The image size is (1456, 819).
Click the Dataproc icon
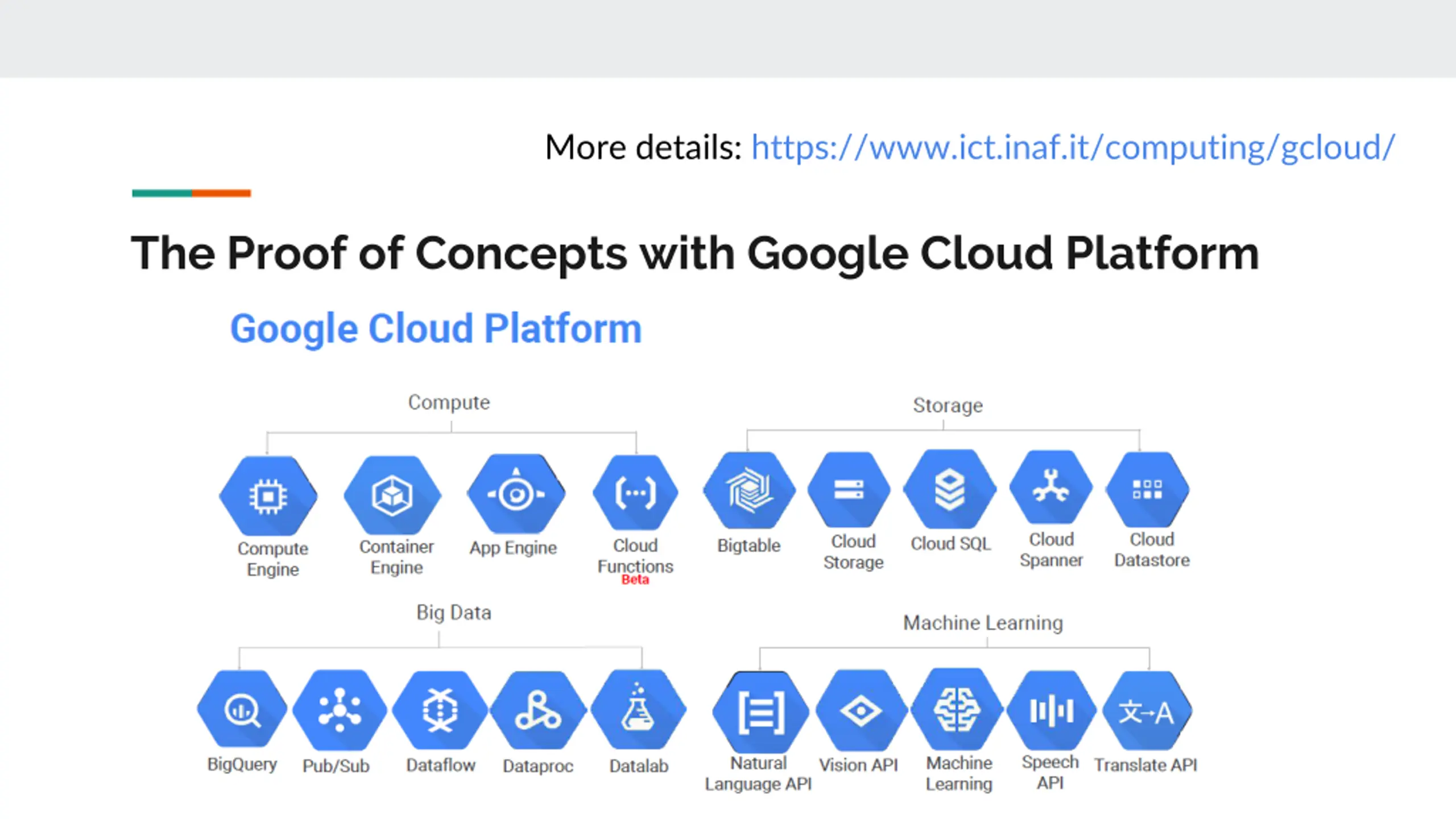click(538, 710)
